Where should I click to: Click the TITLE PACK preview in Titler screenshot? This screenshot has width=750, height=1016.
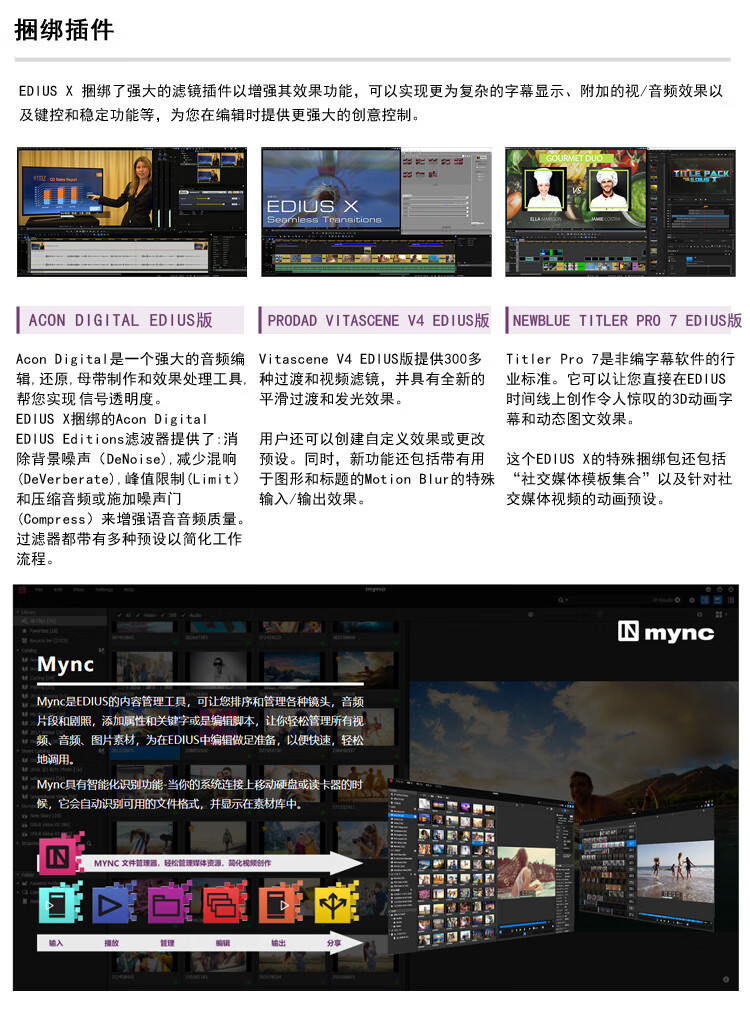pyautogui.click(x=701, y=175)
